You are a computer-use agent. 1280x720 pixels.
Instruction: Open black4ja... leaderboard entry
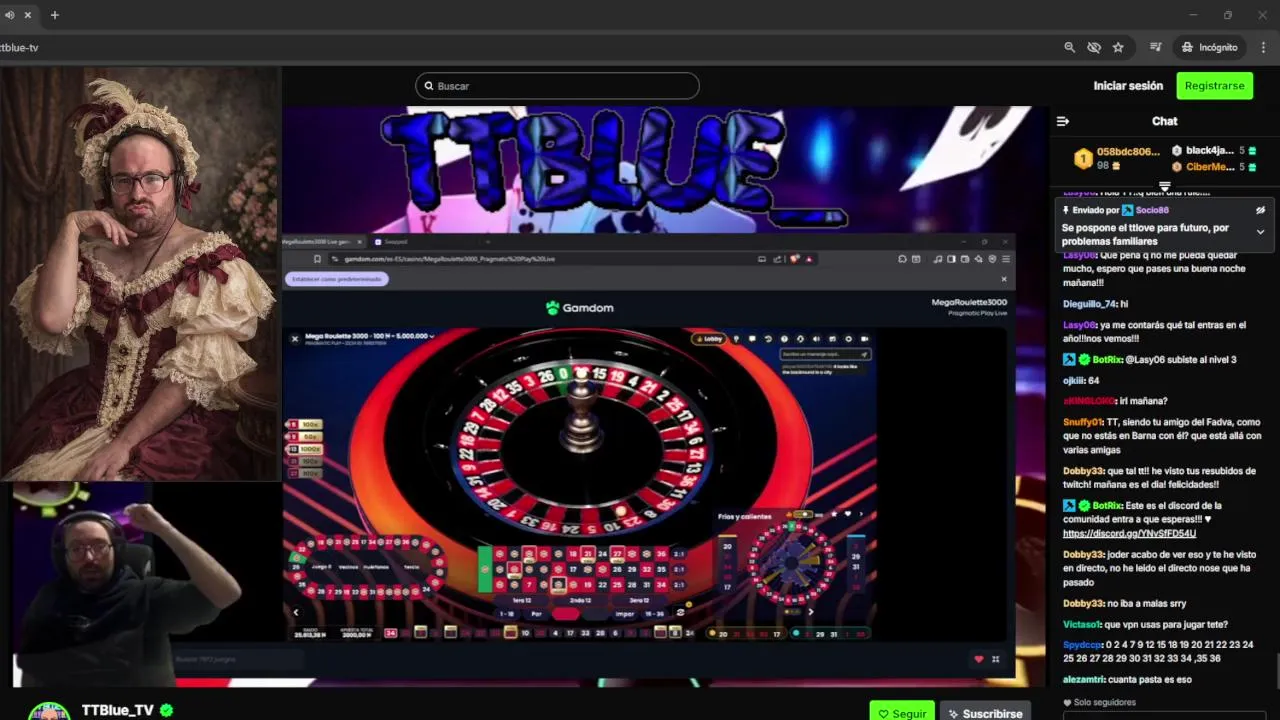[1209, 150]
